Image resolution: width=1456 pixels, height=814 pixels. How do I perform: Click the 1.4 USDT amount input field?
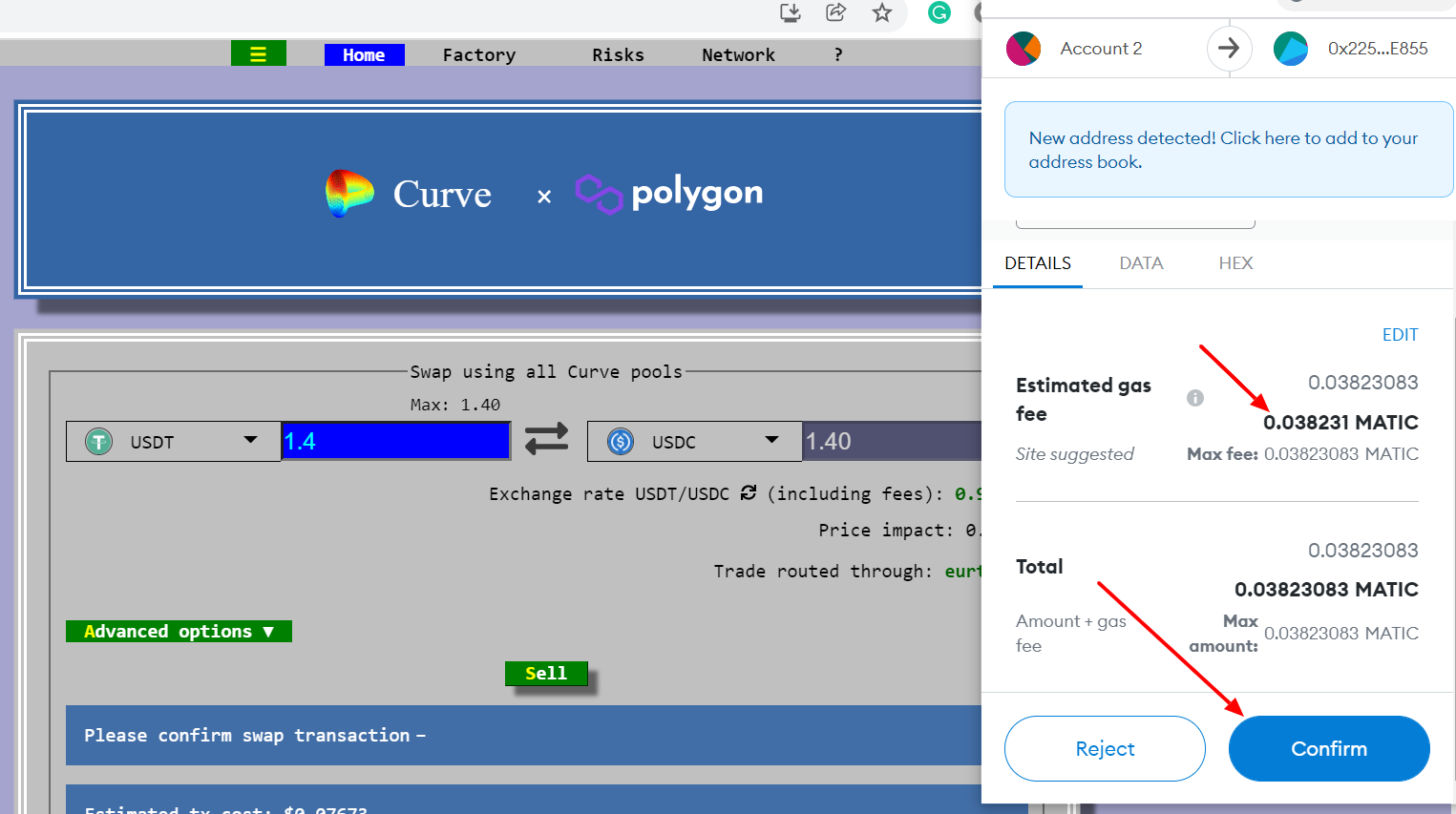coord(395,440)
